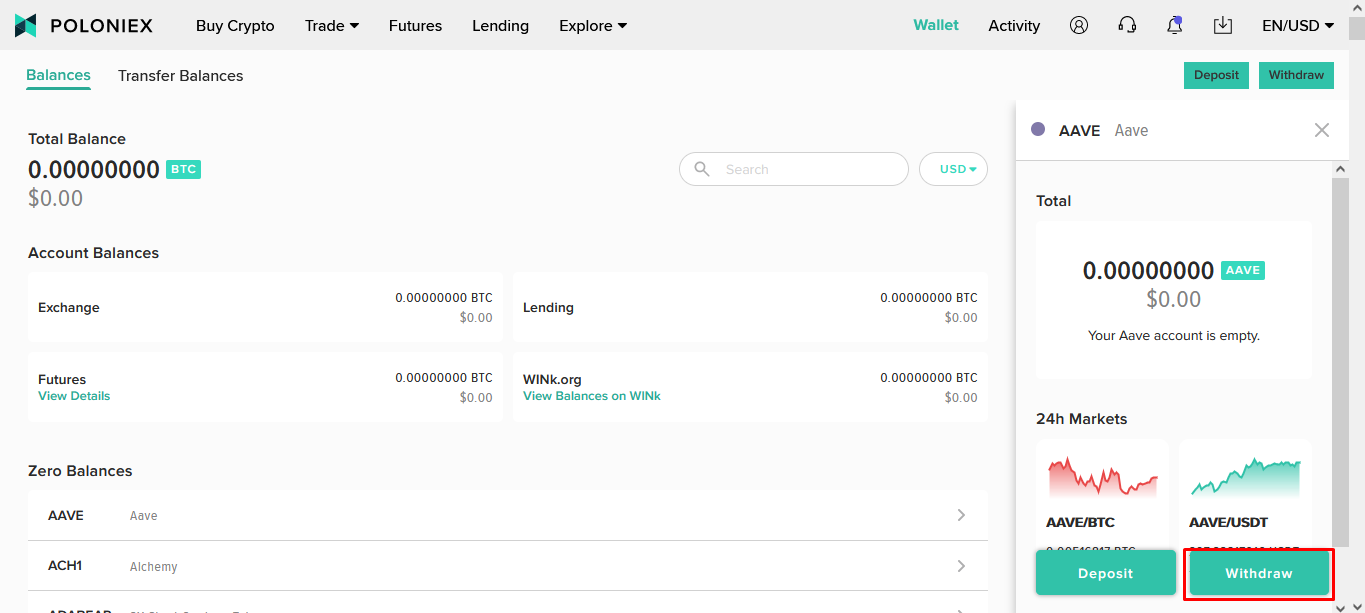Switch to the Balances tab
Viewport: 1365px width, 613px height.
pyautogui.click(x=58, y=75)
